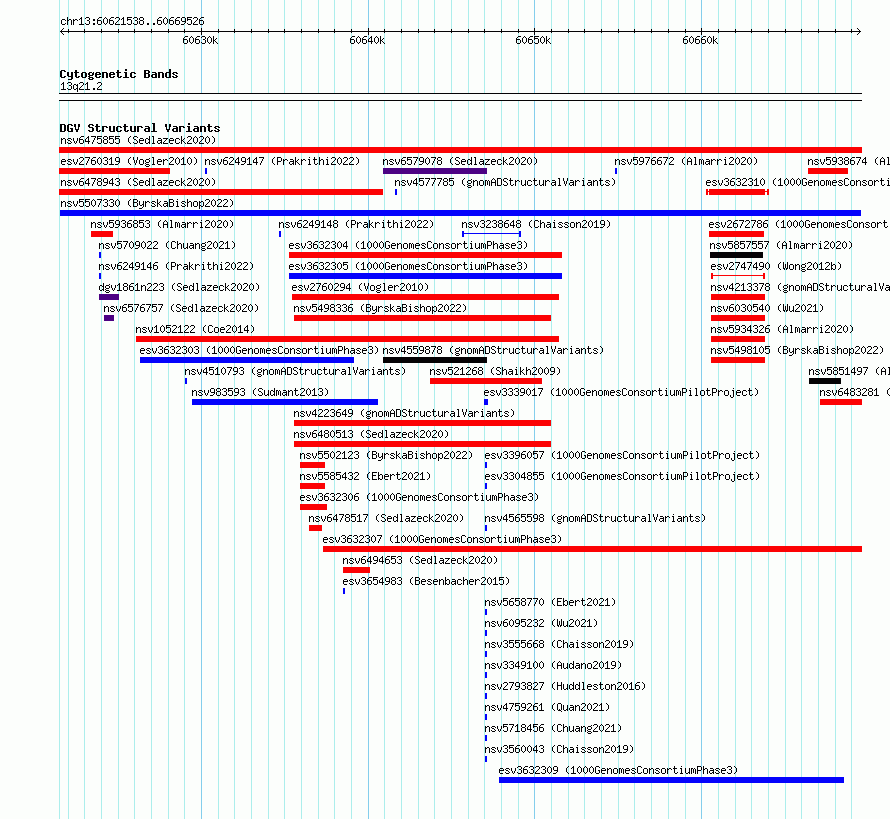Select nsv5507330 (ByrskaBishop2022) label
890x819 pixels.
147,203
